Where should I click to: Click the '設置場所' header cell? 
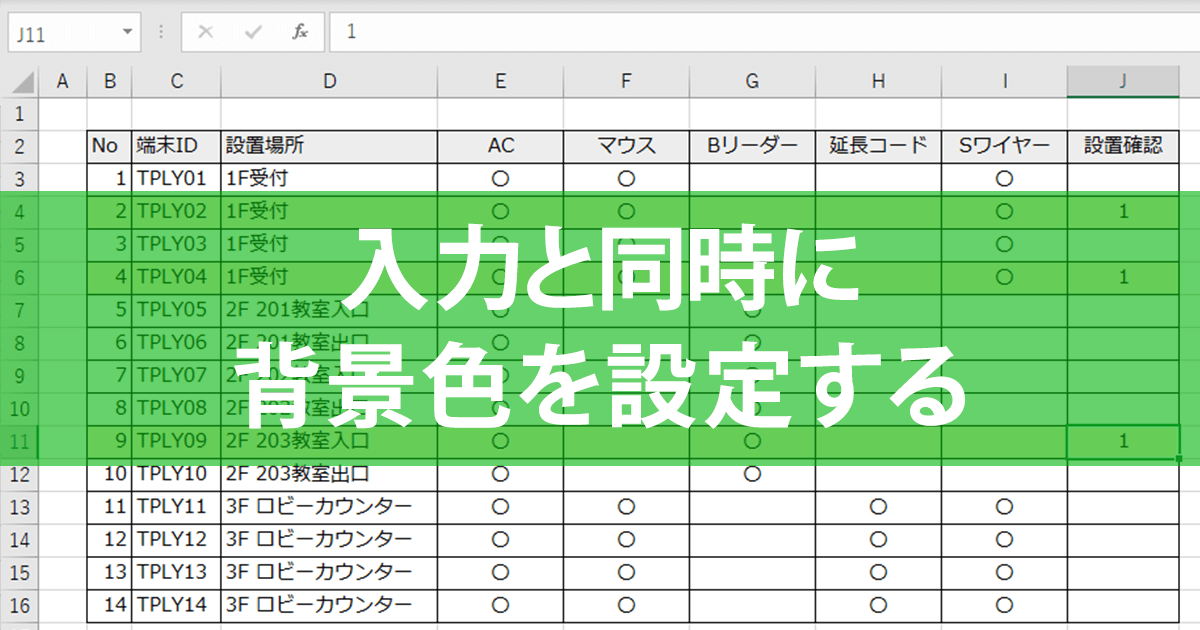(329, 146)
